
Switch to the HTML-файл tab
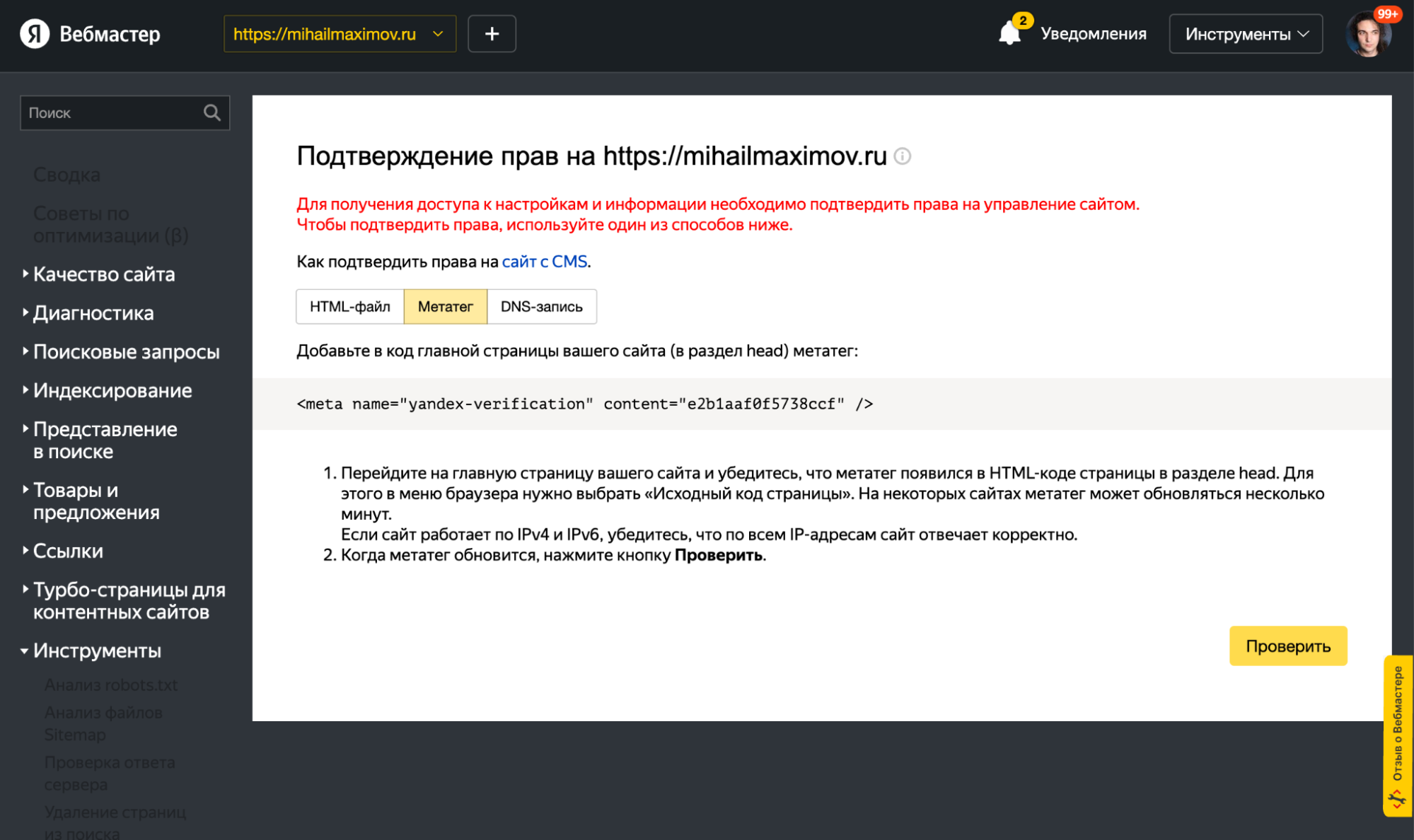[349, 306]
